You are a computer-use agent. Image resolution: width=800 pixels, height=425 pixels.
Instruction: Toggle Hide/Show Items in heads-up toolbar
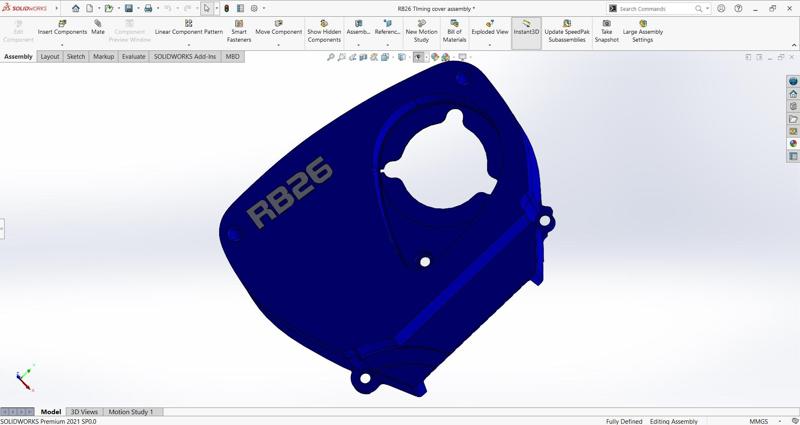(x=418, y=57)
